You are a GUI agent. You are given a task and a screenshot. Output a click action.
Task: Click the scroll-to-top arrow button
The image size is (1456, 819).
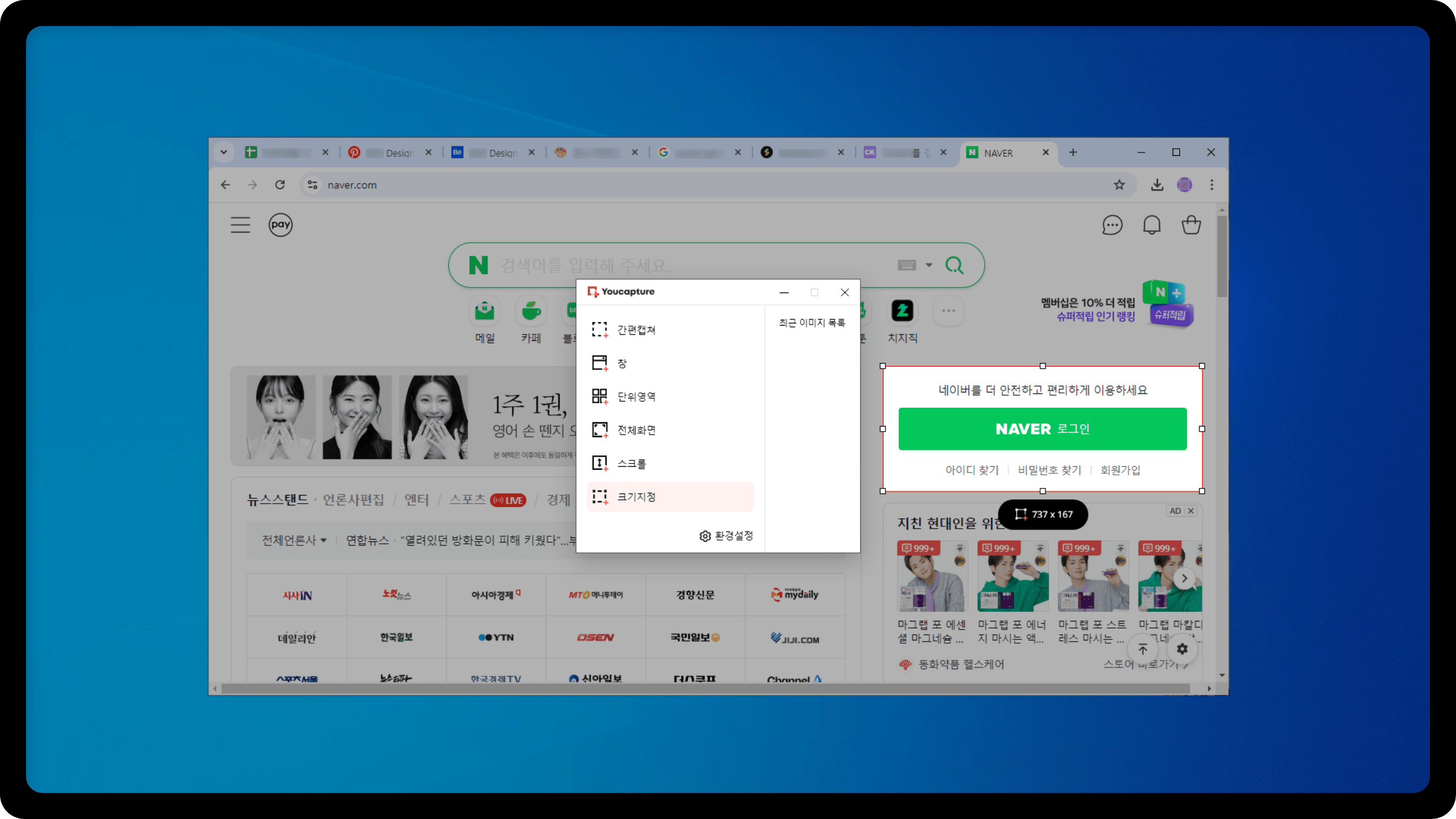[x=1142, y=649]
